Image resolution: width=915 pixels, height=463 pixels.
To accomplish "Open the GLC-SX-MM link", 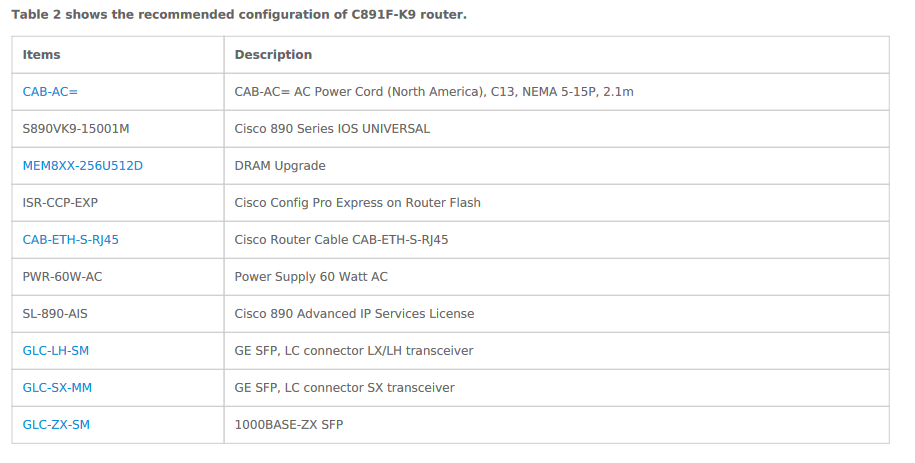I will [57, 388].
